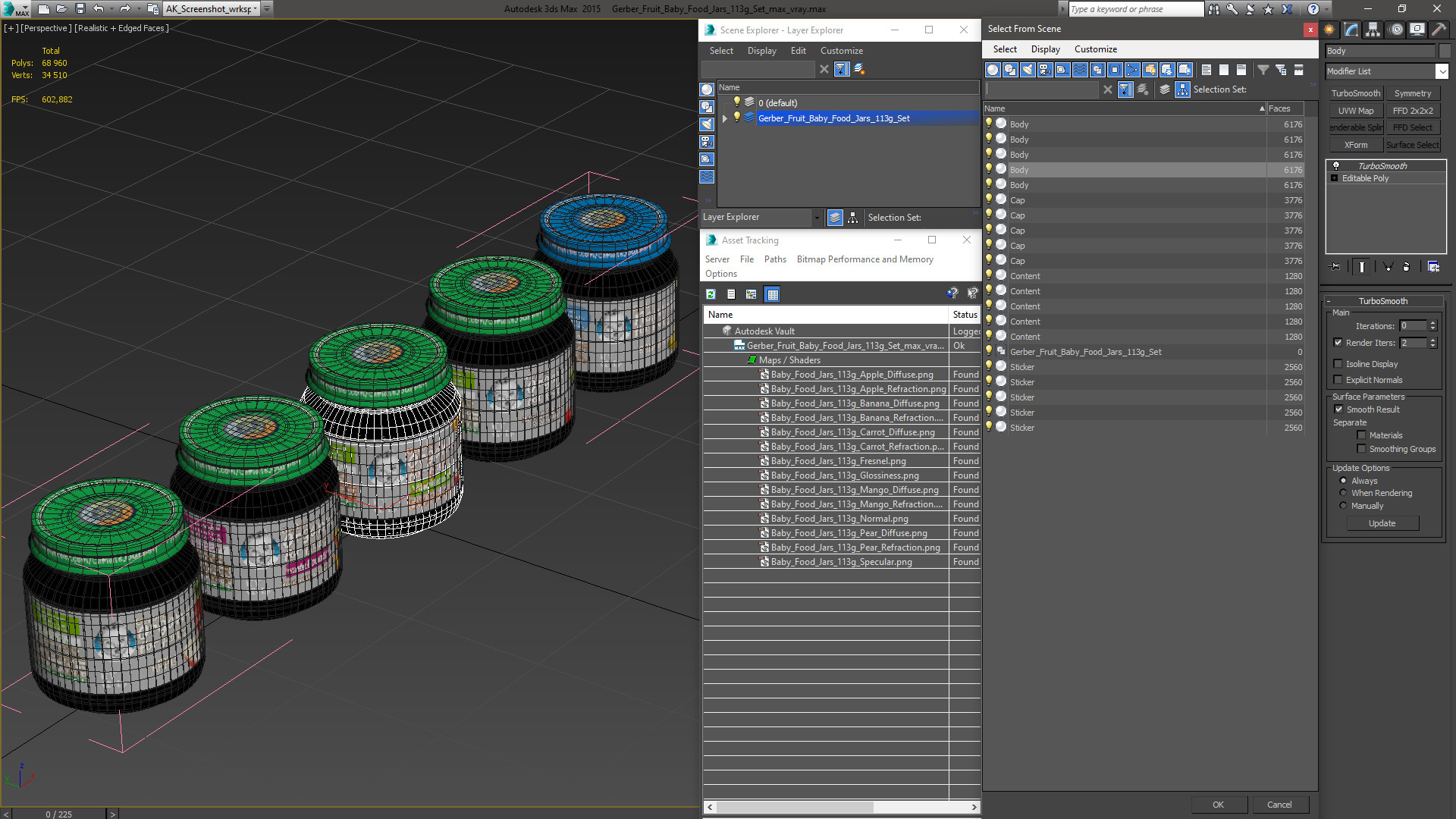The image size is (1456, 819).
Task: Toggle Render Iters checkbox
Action: tap(1338, 343)
